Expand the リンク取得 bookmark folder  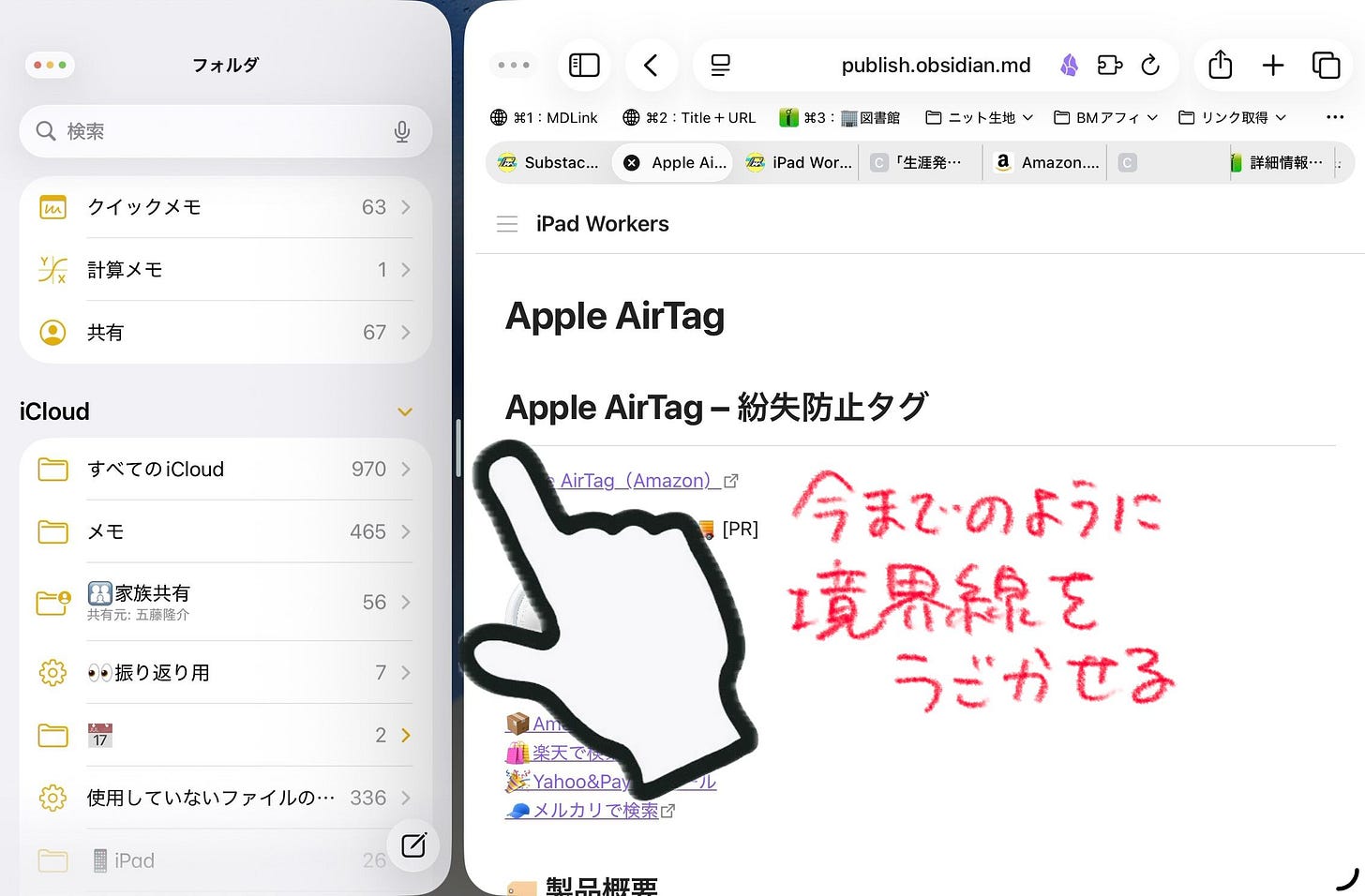(x=1232, y=117)
